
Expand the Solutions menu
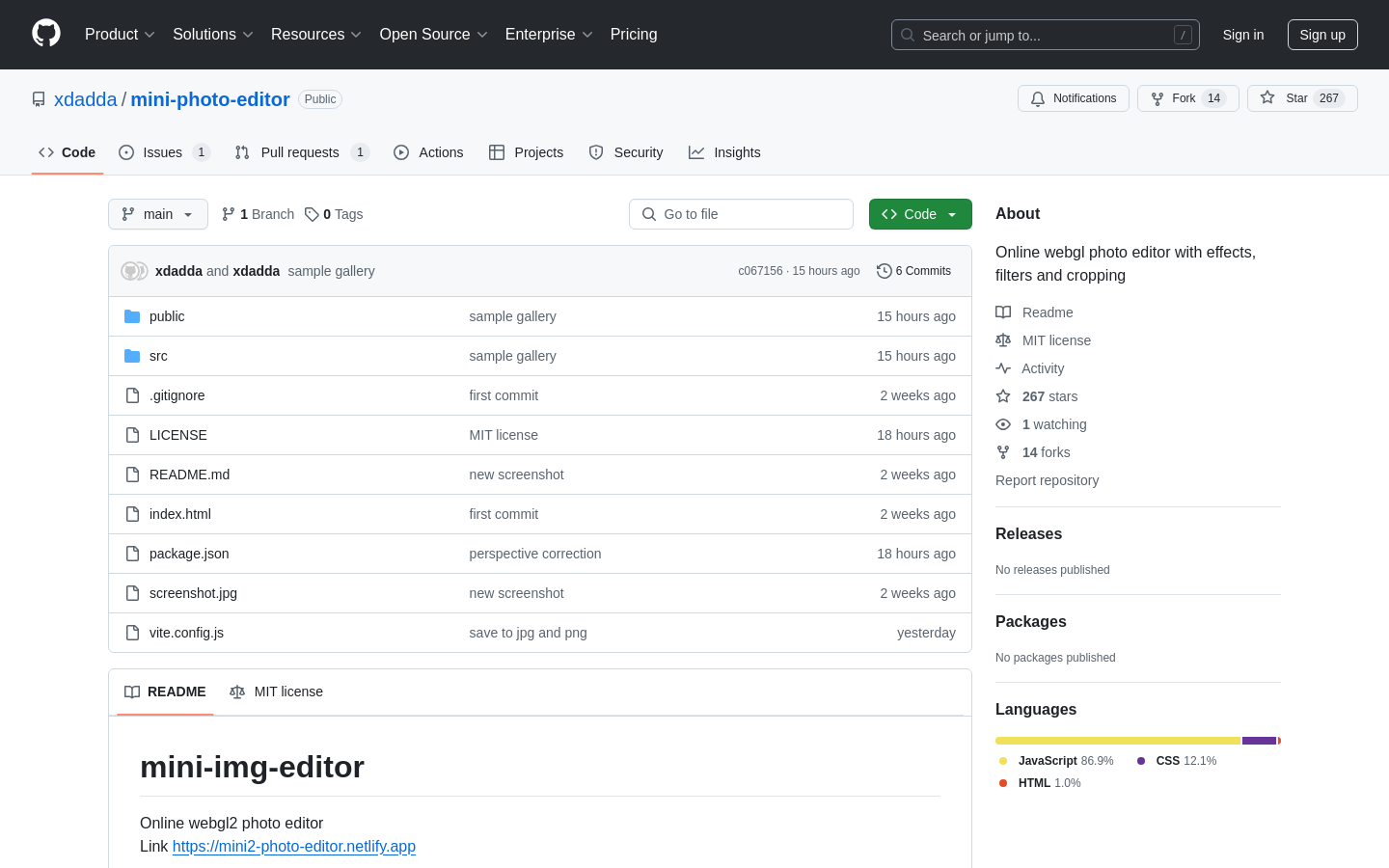coord(213,35)
